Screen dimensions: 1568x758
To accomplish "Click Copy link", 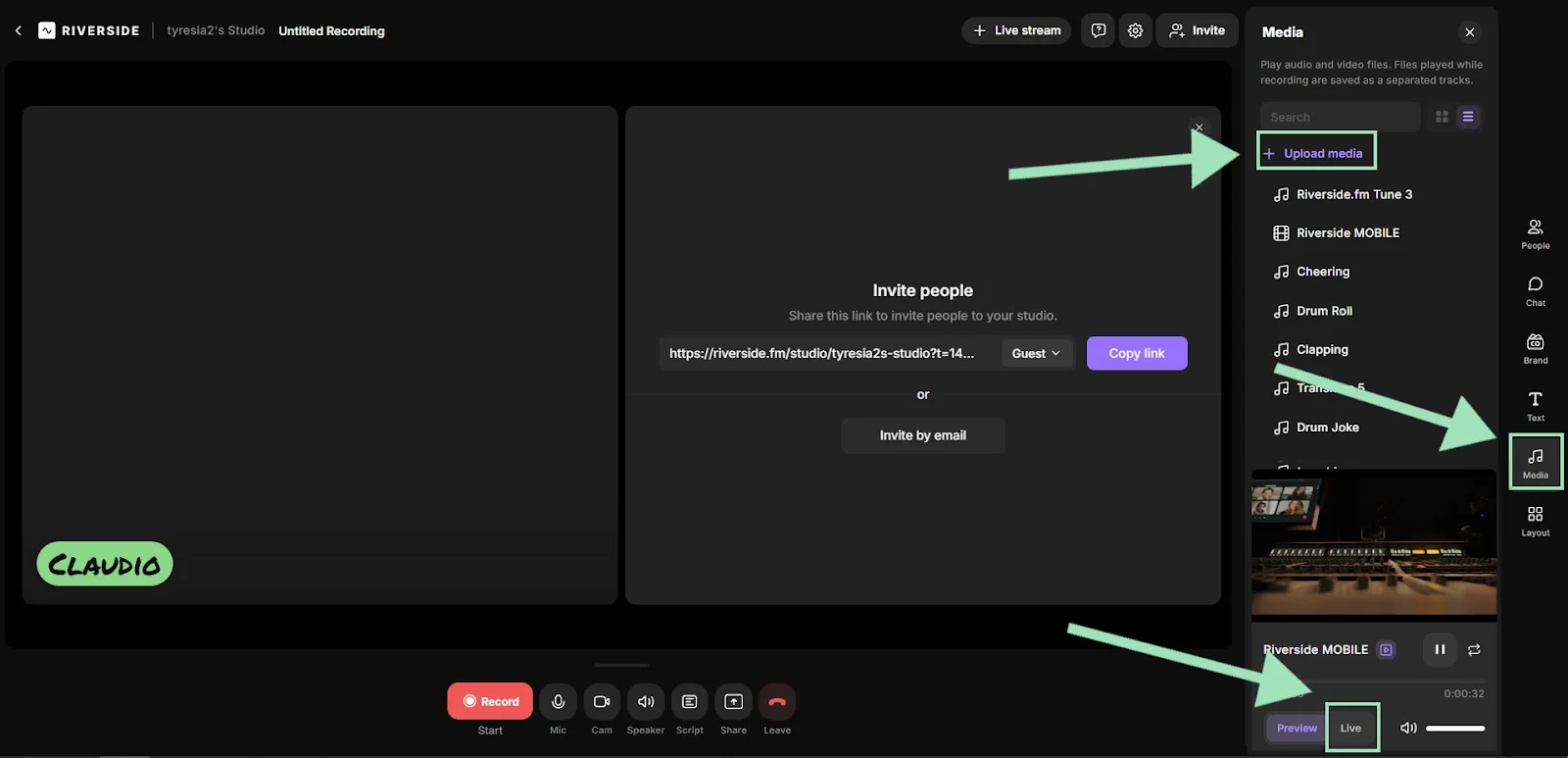I will (x=1137, y=353).
